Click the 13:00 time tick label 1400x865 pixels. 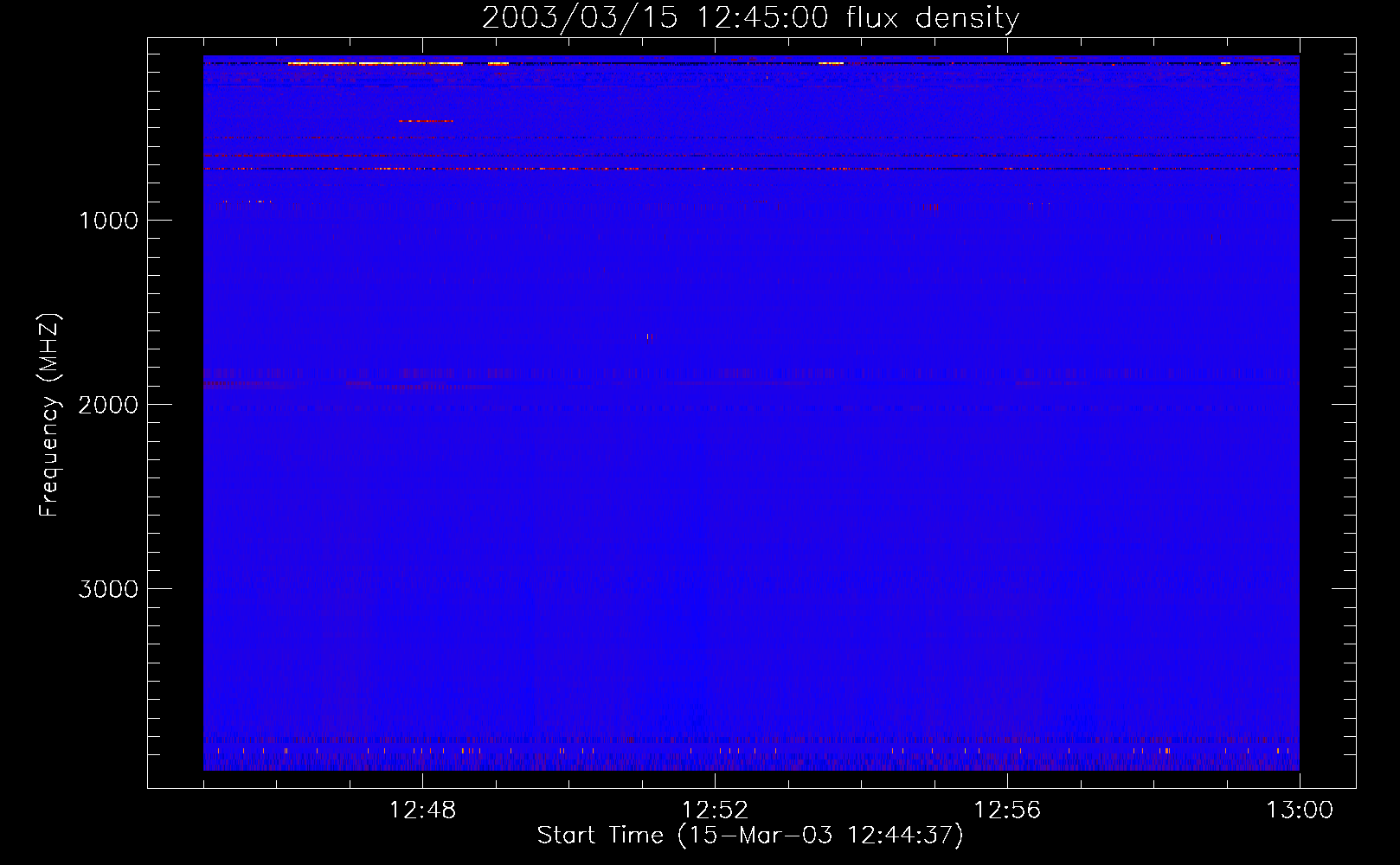click(x=1300, y=811)
